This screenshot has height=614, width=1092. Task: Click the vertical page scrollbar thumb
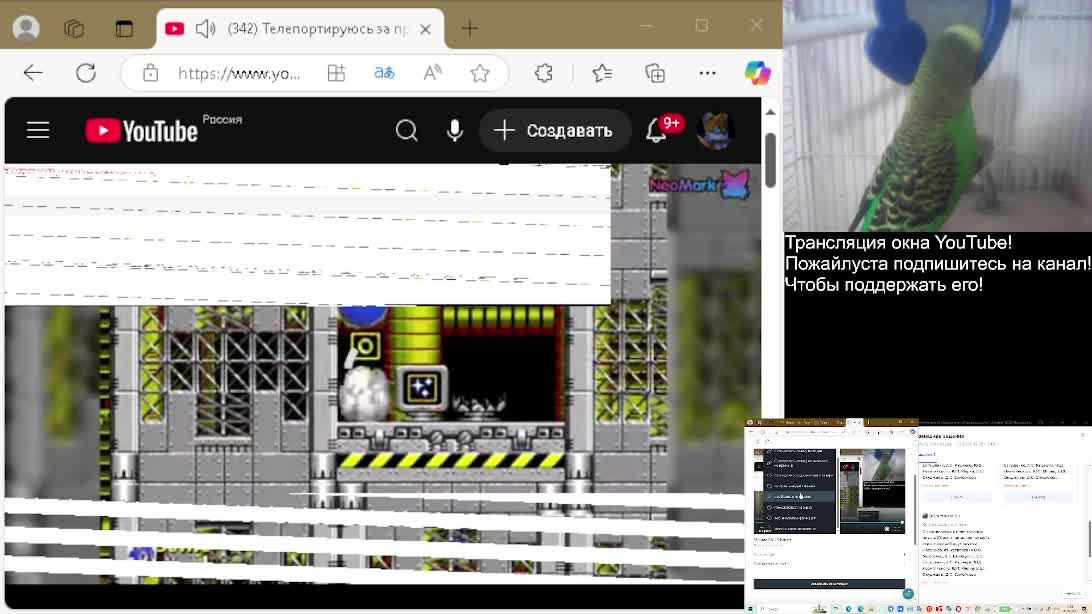pos(770,159)
